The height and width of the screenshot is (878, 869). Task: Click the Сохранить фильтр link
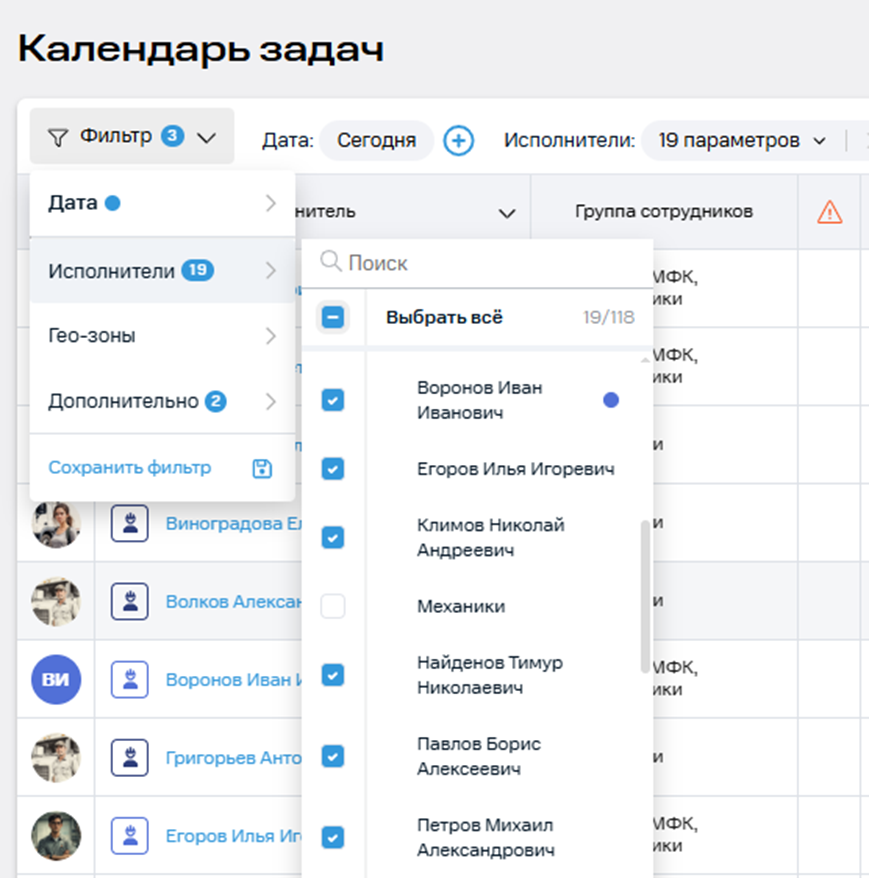click(130, 468)
